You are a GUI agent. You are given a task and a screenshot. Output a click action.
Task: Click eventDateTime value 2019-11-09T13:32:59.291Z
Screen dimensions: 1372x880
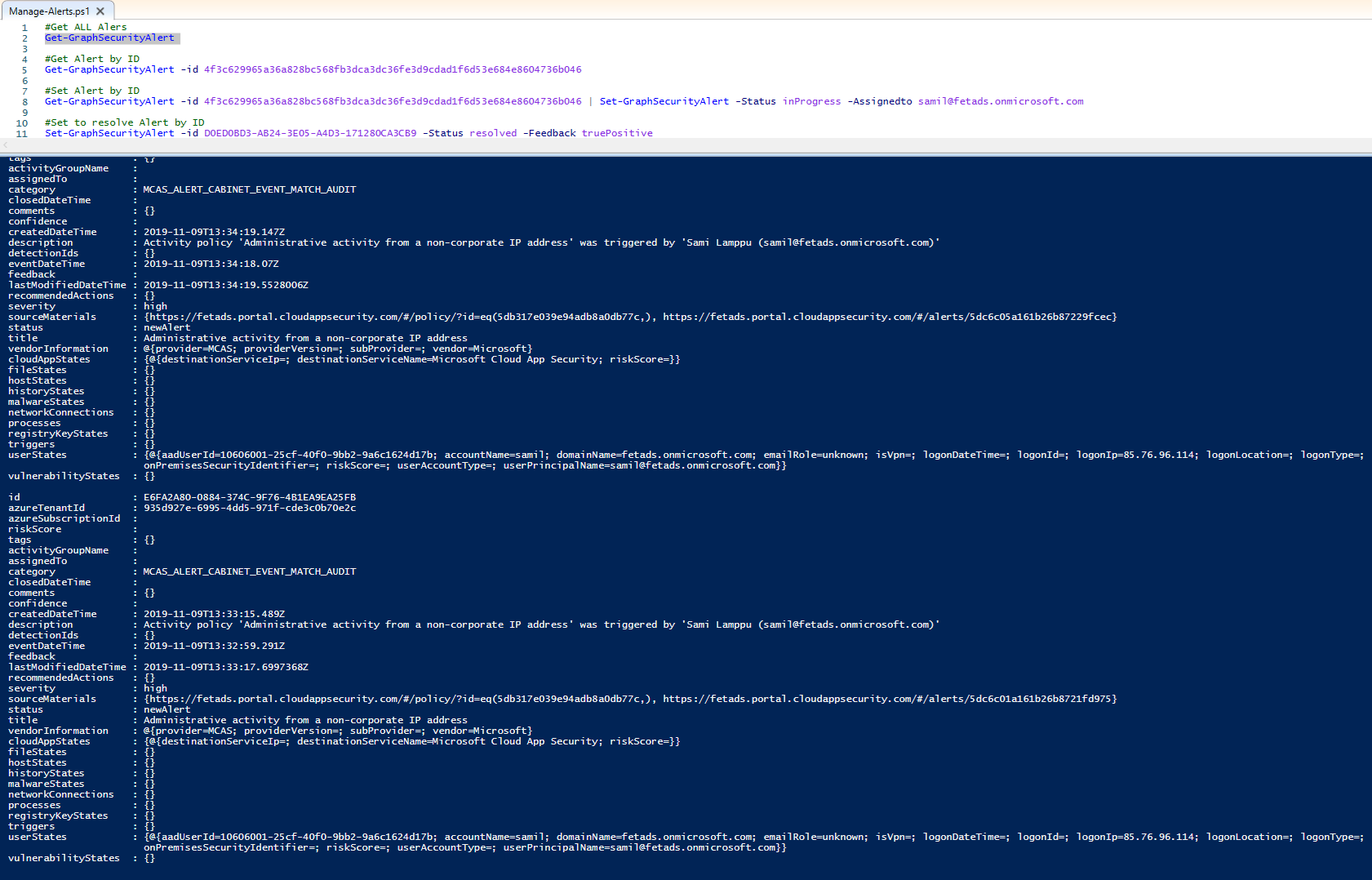pos(214,646)
